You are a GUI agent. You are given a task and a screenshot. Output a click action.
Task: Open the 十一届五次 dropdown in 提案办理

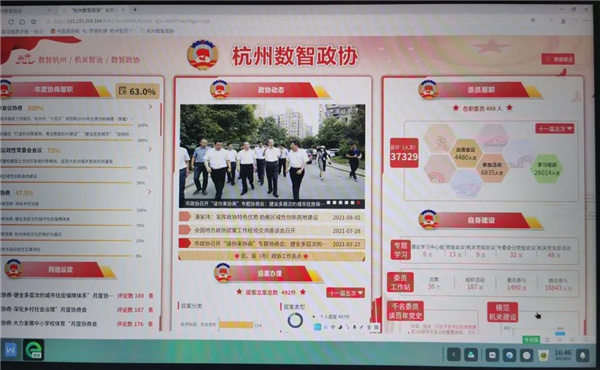pos(346,293)
